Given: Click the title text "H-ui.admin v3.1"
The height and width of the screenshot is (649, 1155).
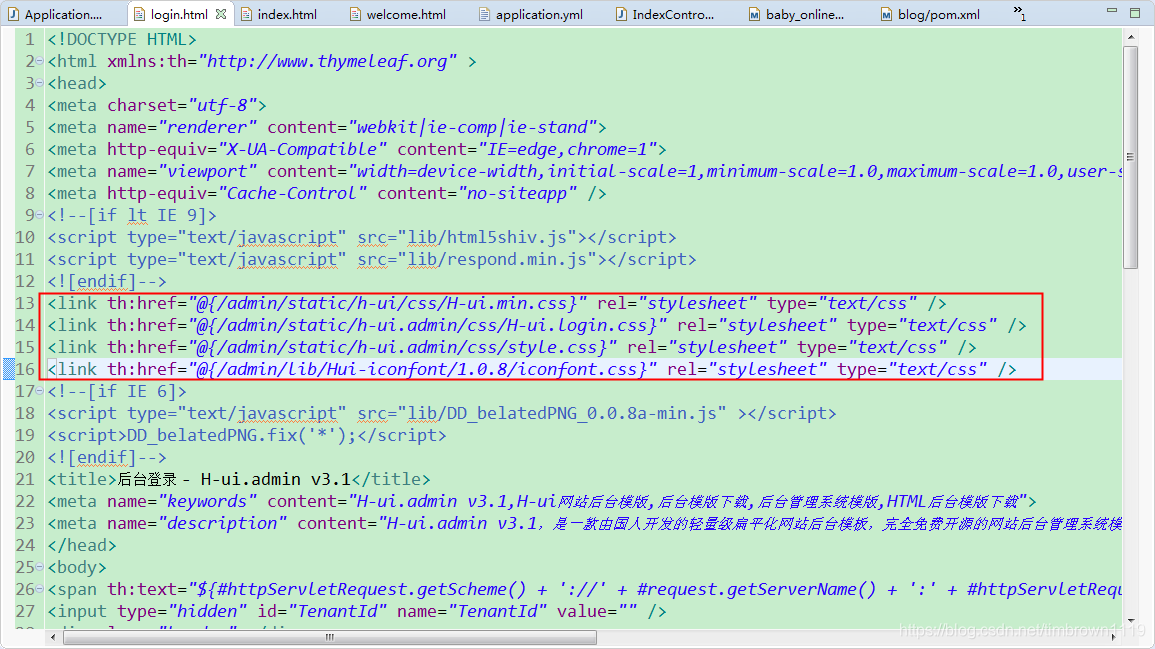Looking at the screenshot, I should click(x=275, y=480).
